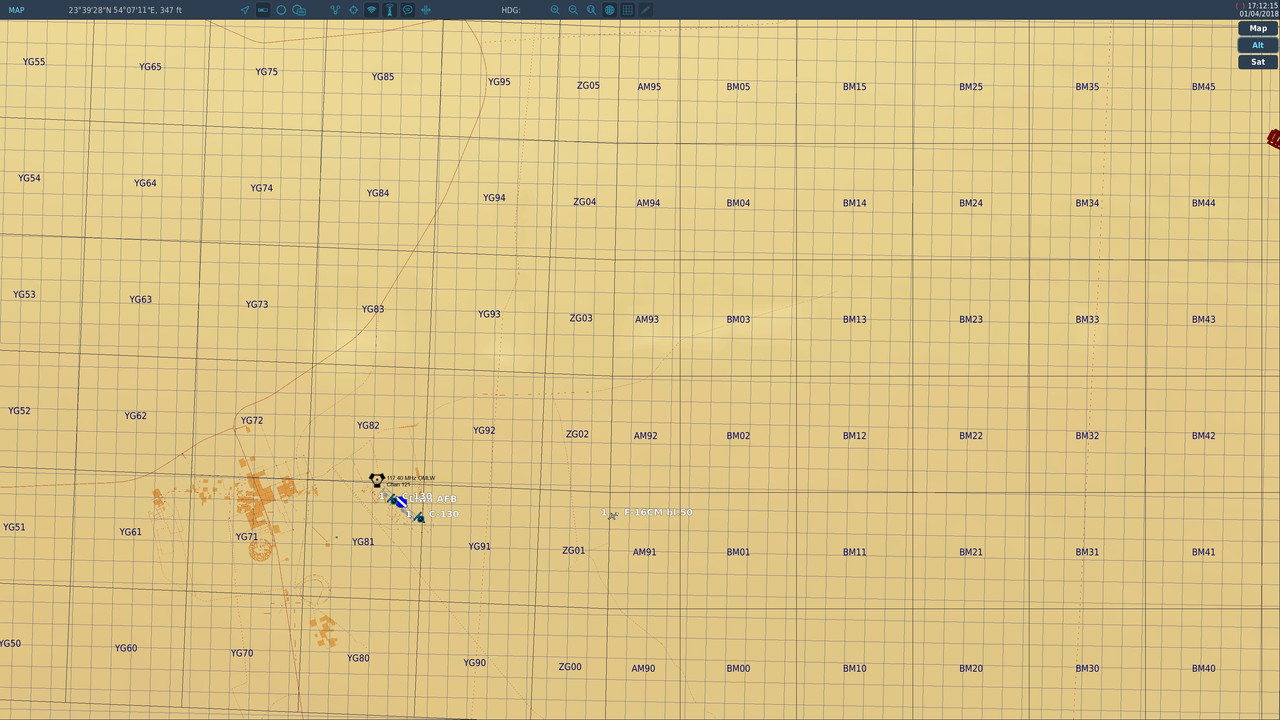
Task: Click grid label YG71
Action: pyautogui.click(x=247, y=537)
